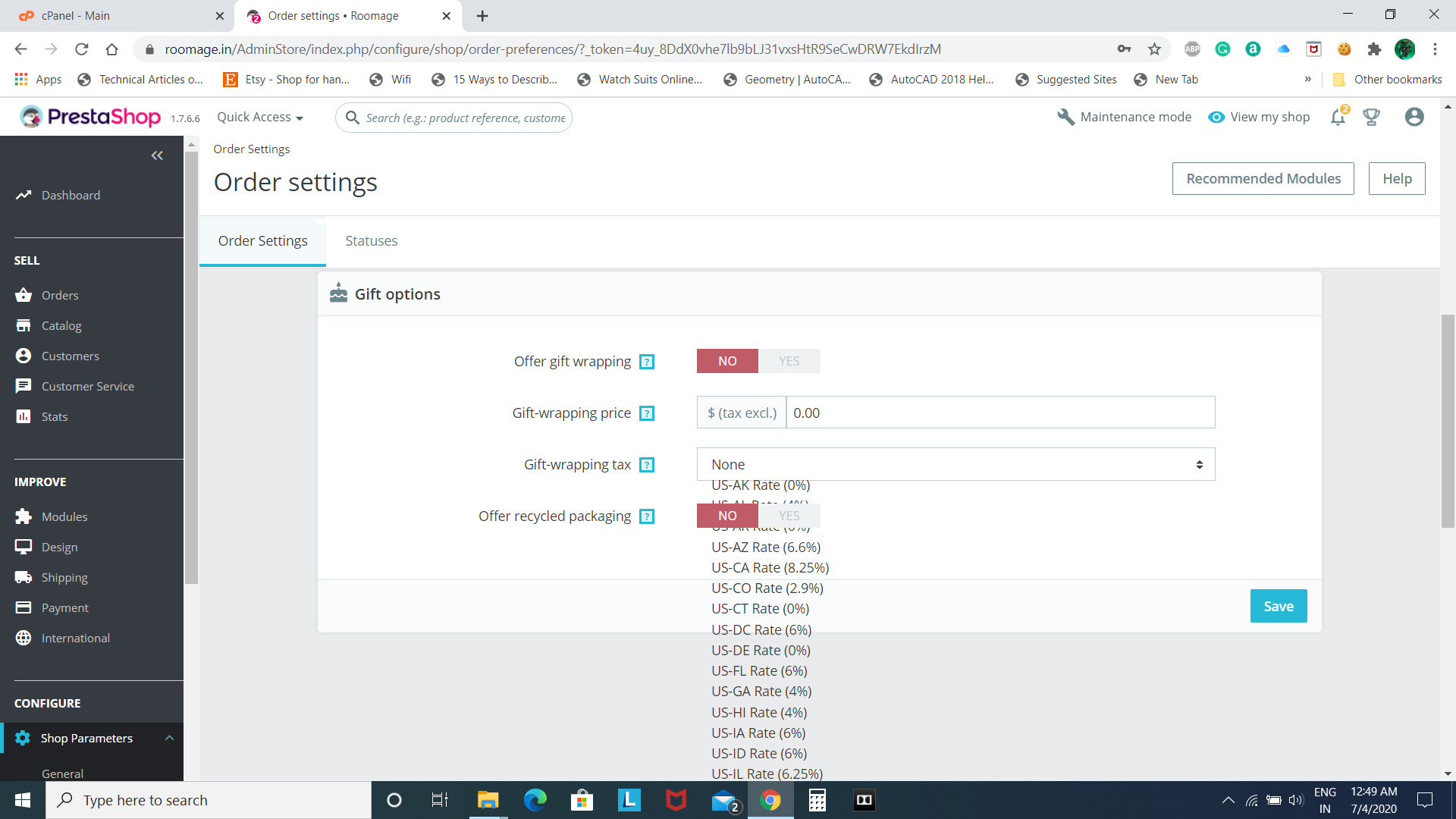Image resolution: width=1456 pixels, height=819 pixels.
Task: Click the Gift-wrapping price input field
Action: click(x=999, y=413)
